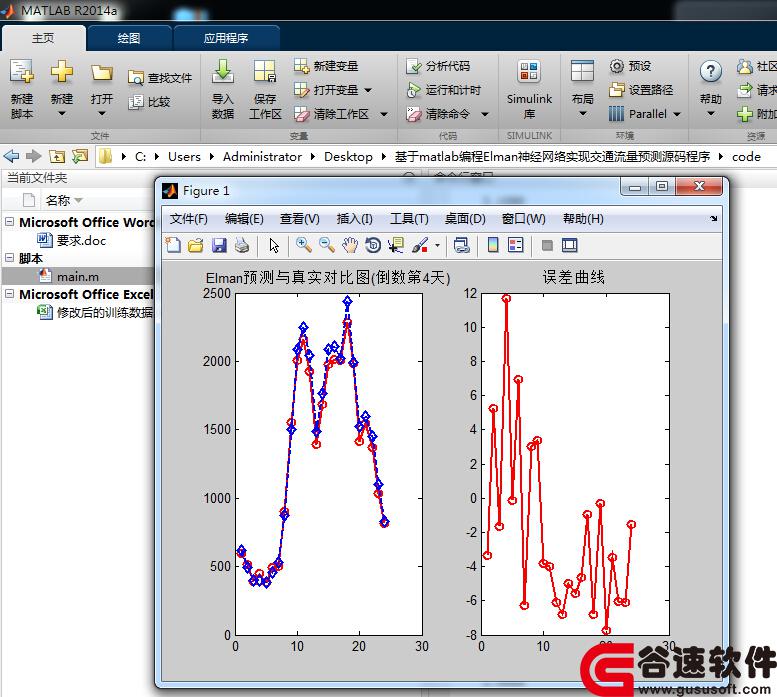Image resolution: width=777 pixels, height=697 pixels.
Task: Open the New (新建) dropdown arrow
Action: pyautogui.click(x=61, y=113)
